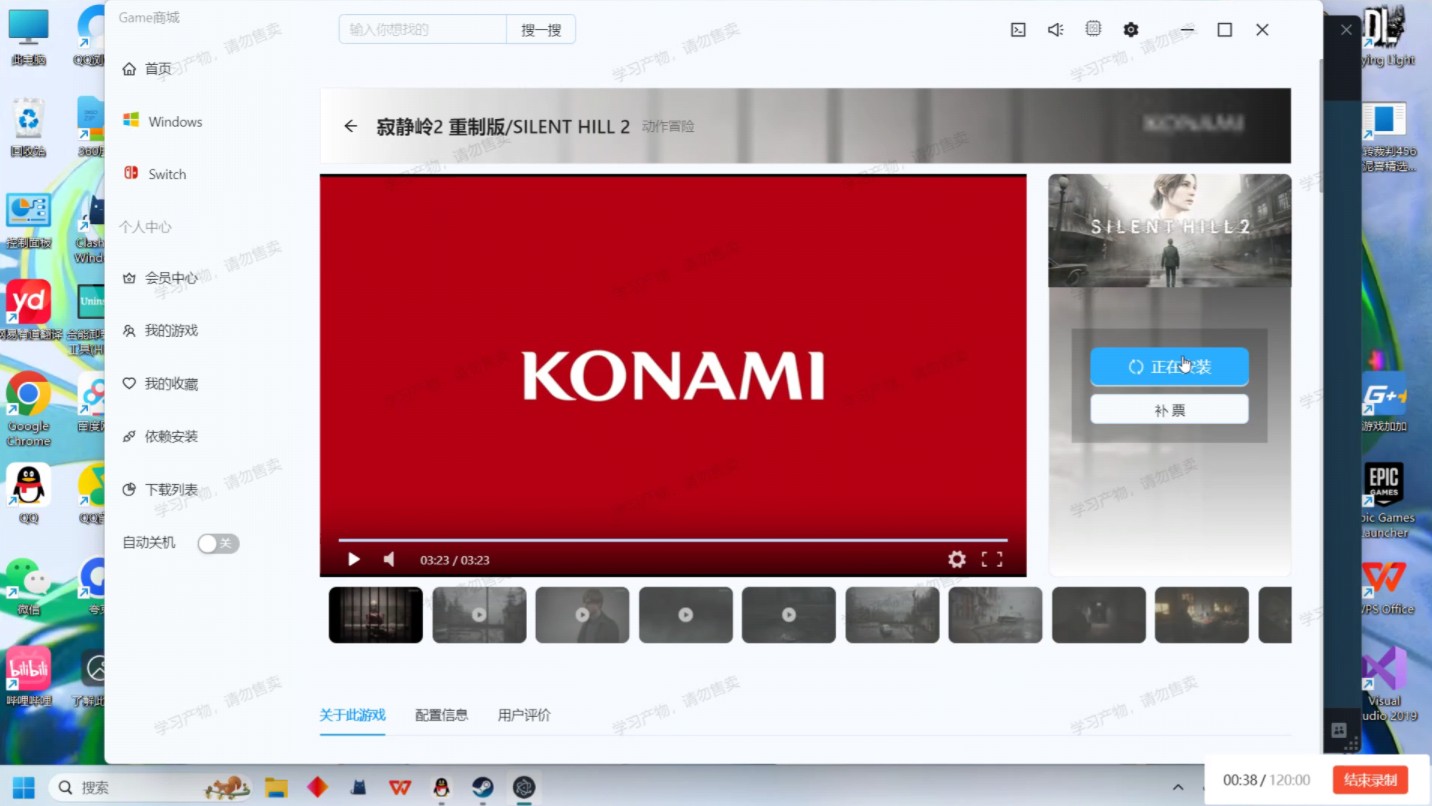Viewport: 1432px width, 806px height.
Task: Click the taskbar 搜索 search box
Action: coord(150,788)
